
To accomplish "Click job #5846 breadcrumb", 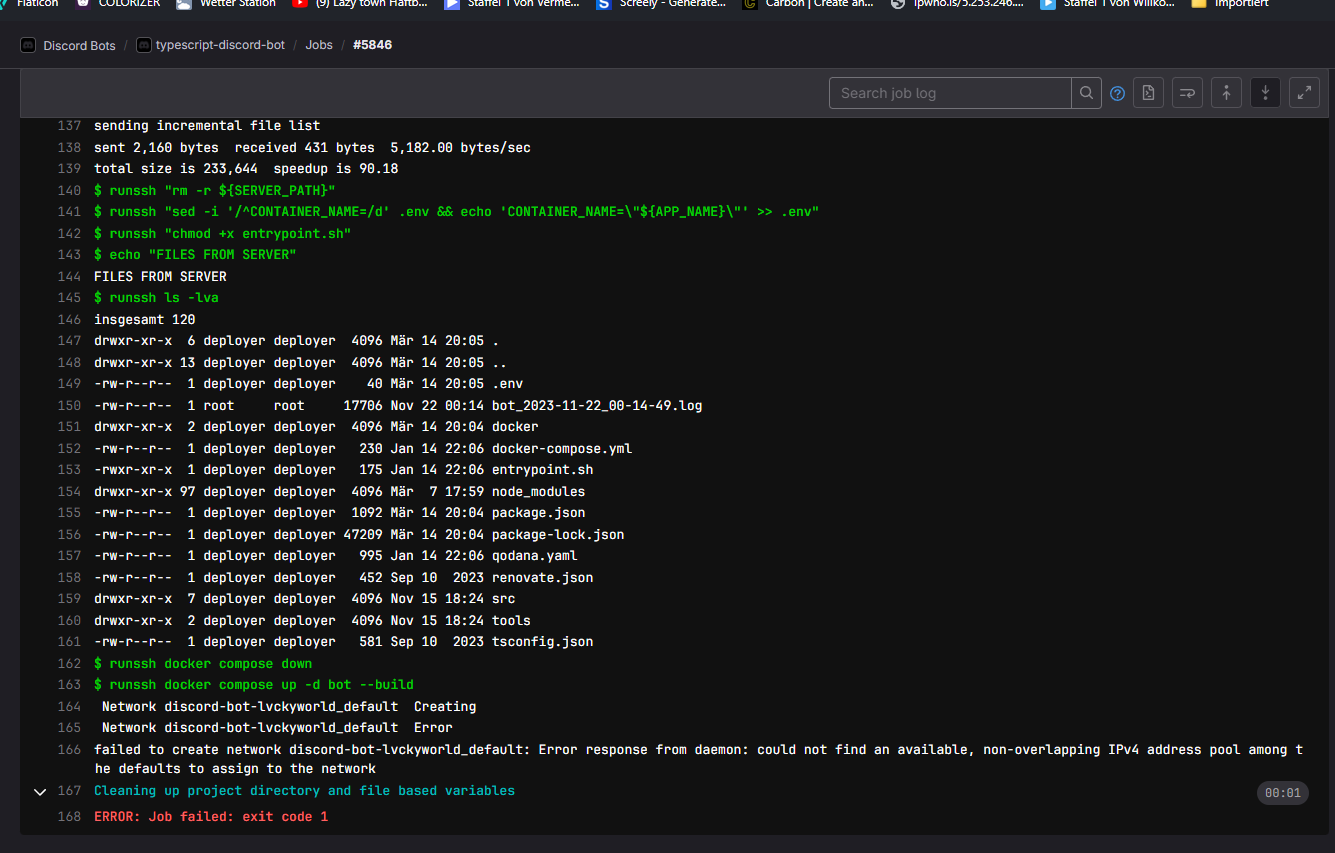I will pyautogui.click(x=372, y=45).
